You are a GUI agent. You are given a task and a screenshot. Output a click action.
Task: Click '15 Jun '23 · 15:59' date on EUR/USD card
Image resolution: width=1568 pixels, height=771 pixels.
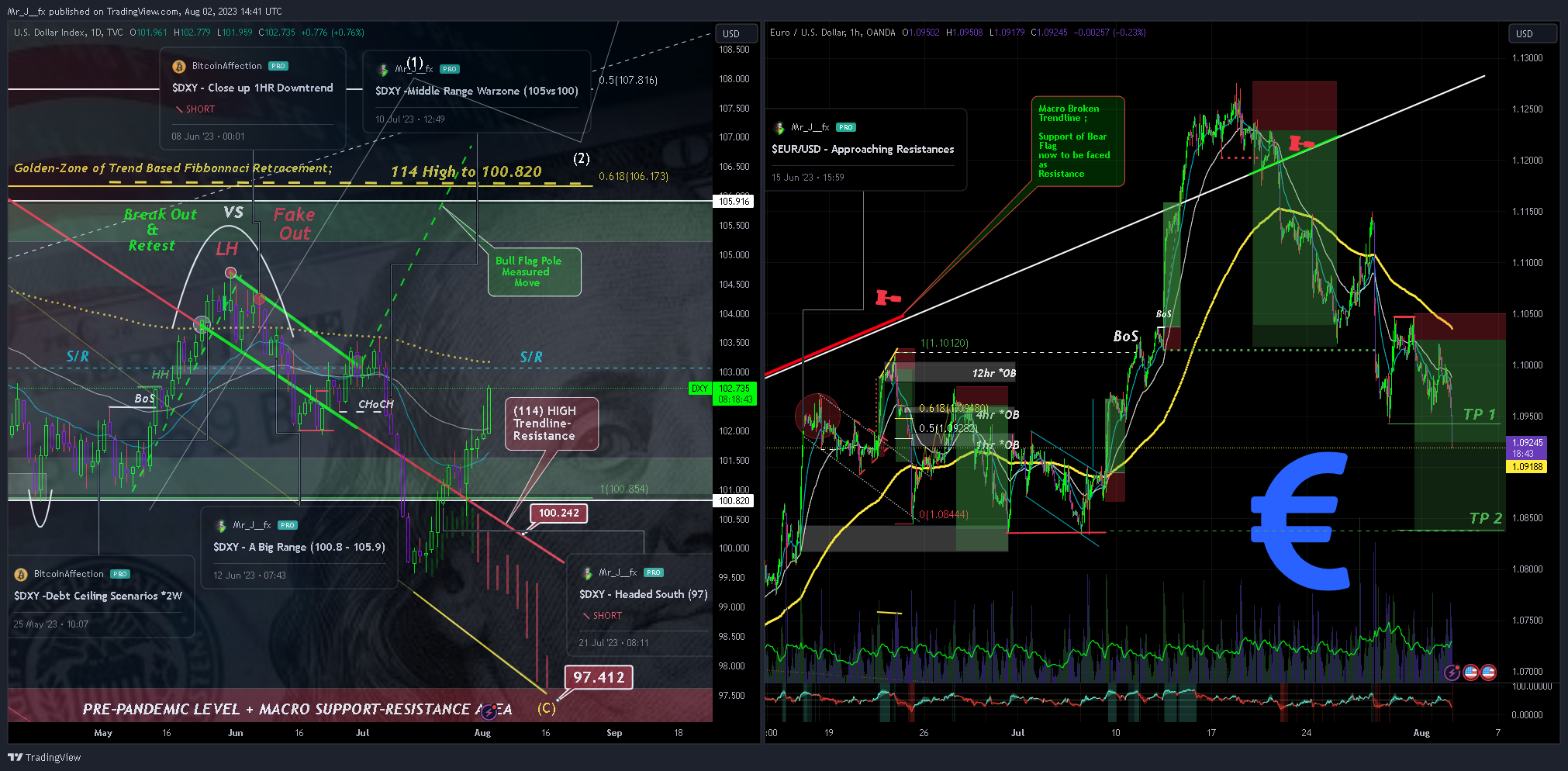(x=807, y=178)
